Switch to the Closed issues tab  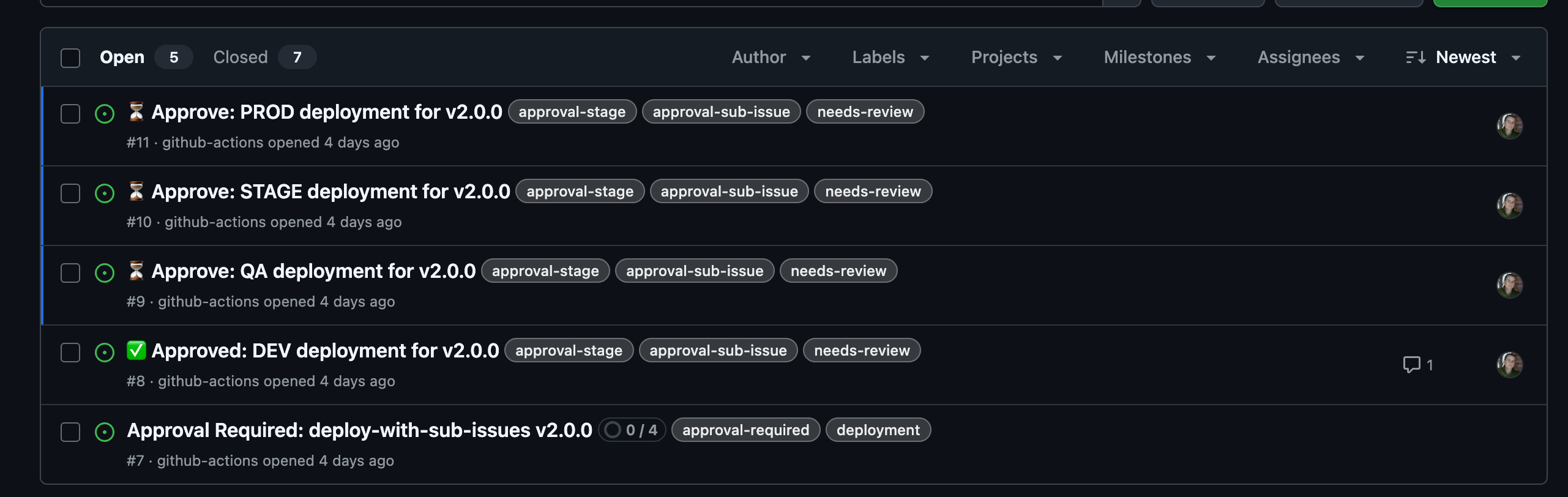coord(240,57)
